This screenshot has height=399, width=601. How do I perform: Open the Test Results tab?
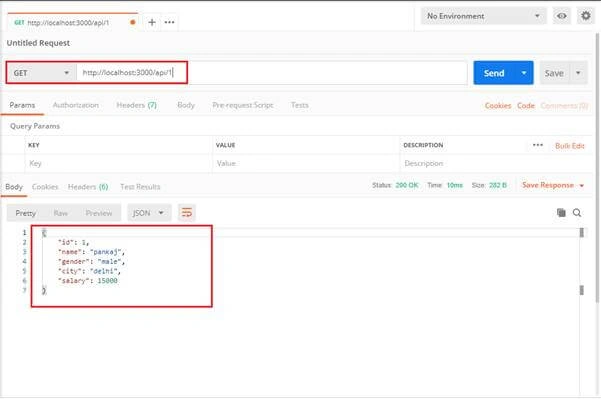click(140, 187)
